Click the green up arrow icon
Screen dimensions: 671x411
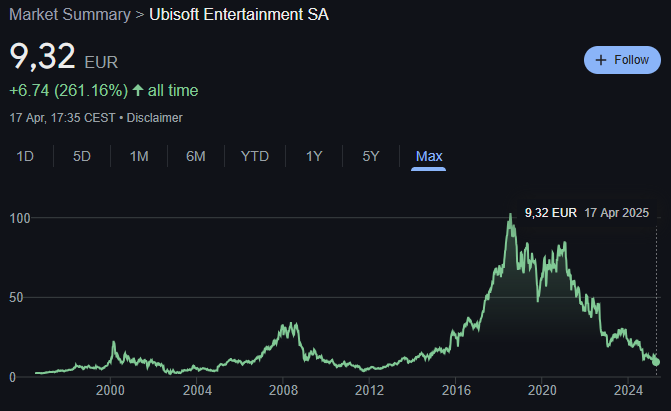pyautogui.click(x=138, y=91)
